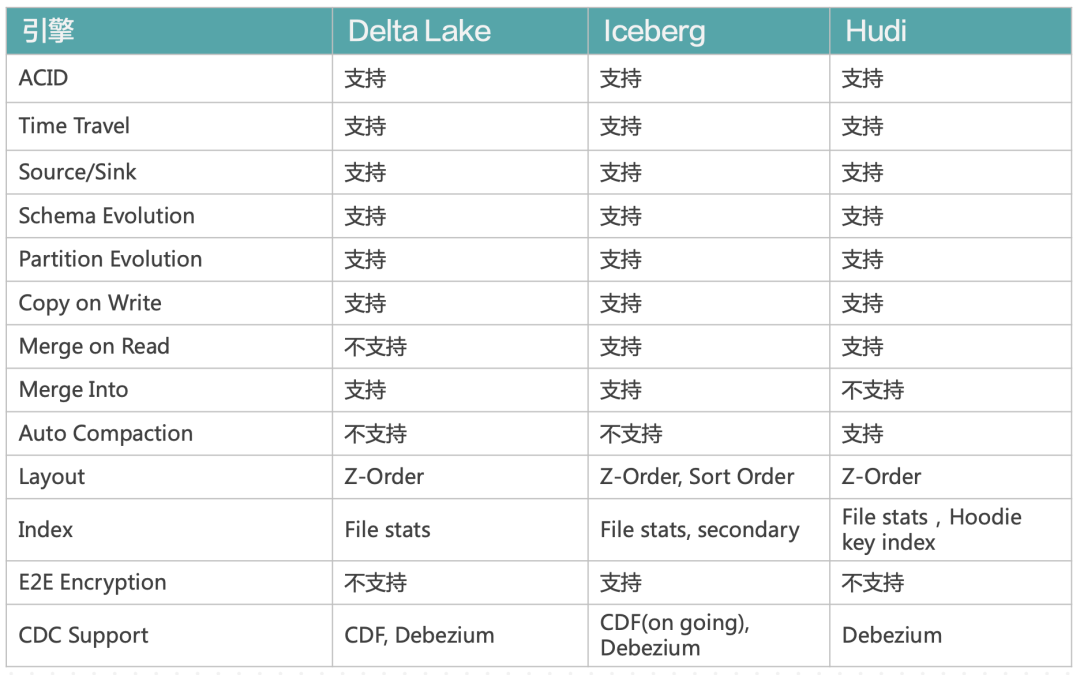Click the "CDF(on going), Debezium" cell
Image resolution: width=1080 pixels, height=675 pixels.
click(x=675, y=635)
